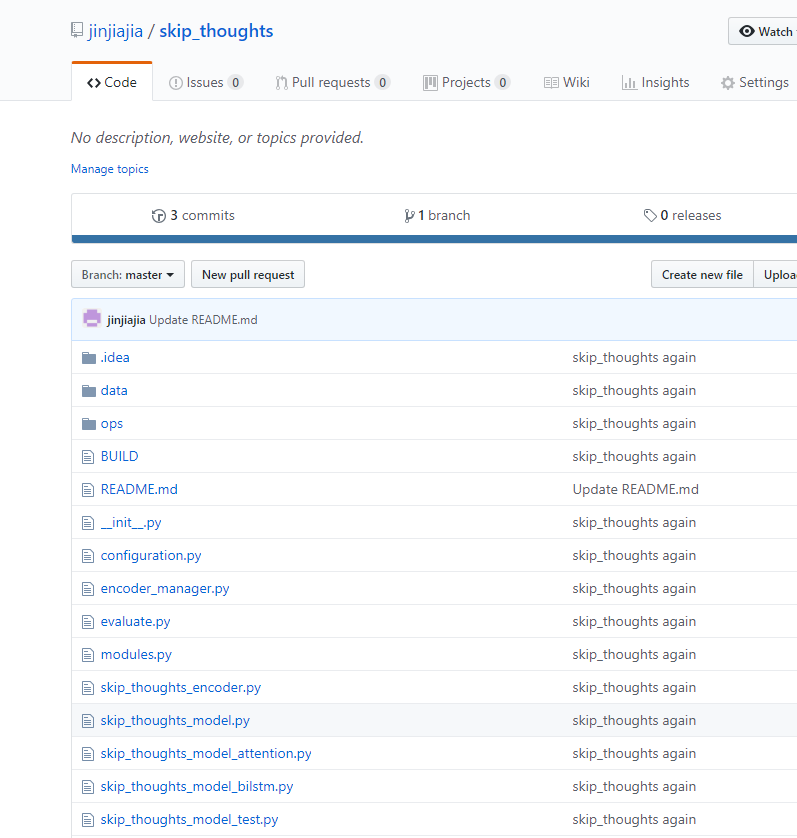The image size is (797, 838).
Task: Open the data folder
Action: pos(114,391)
